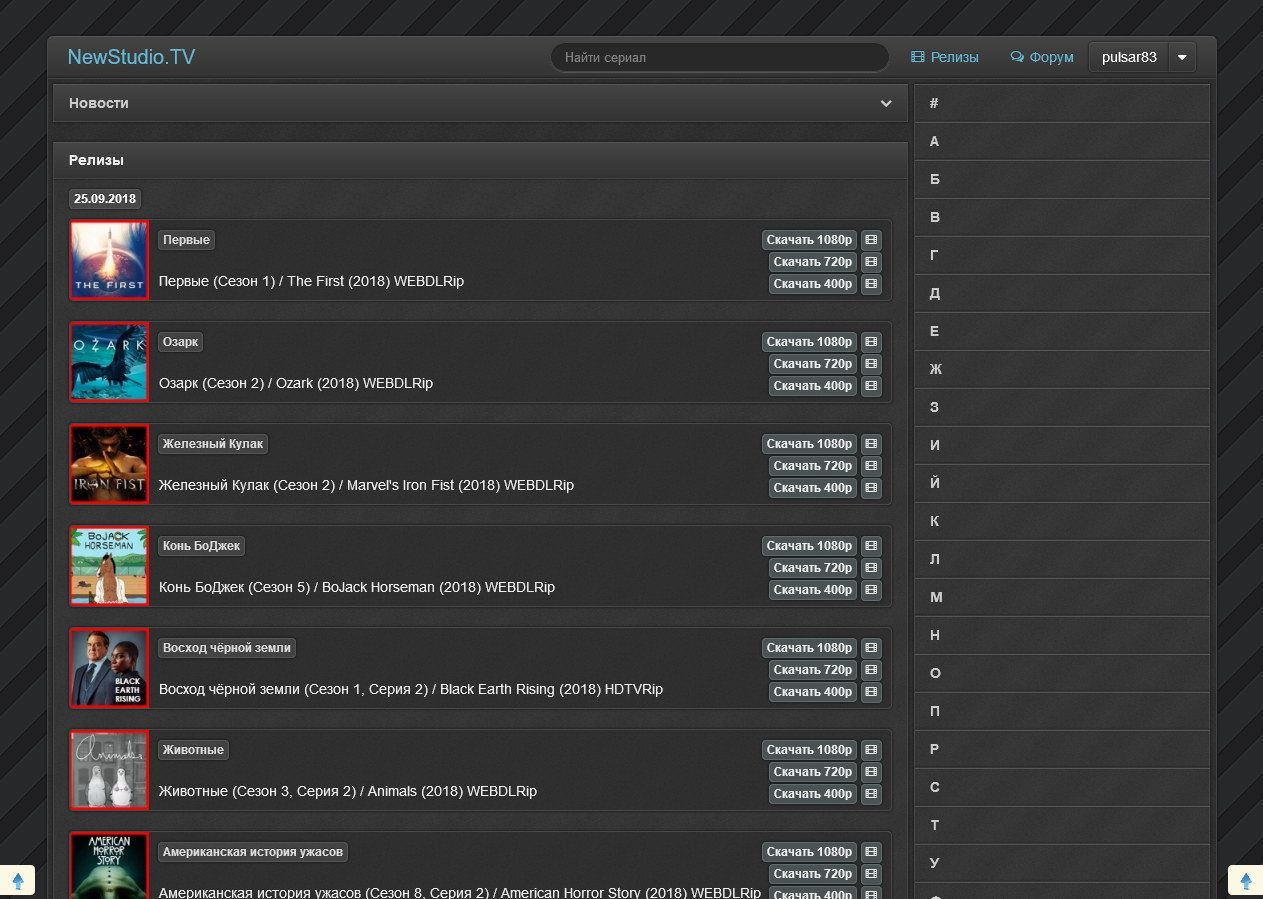Expand the letter У section
Screen dimensions: 1263x899
pos(1062,864)
